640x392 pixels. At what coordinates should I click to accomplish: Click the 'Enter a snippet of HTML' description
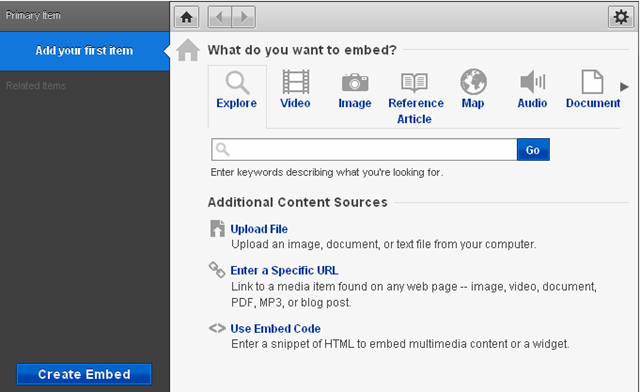click(400, 344)
